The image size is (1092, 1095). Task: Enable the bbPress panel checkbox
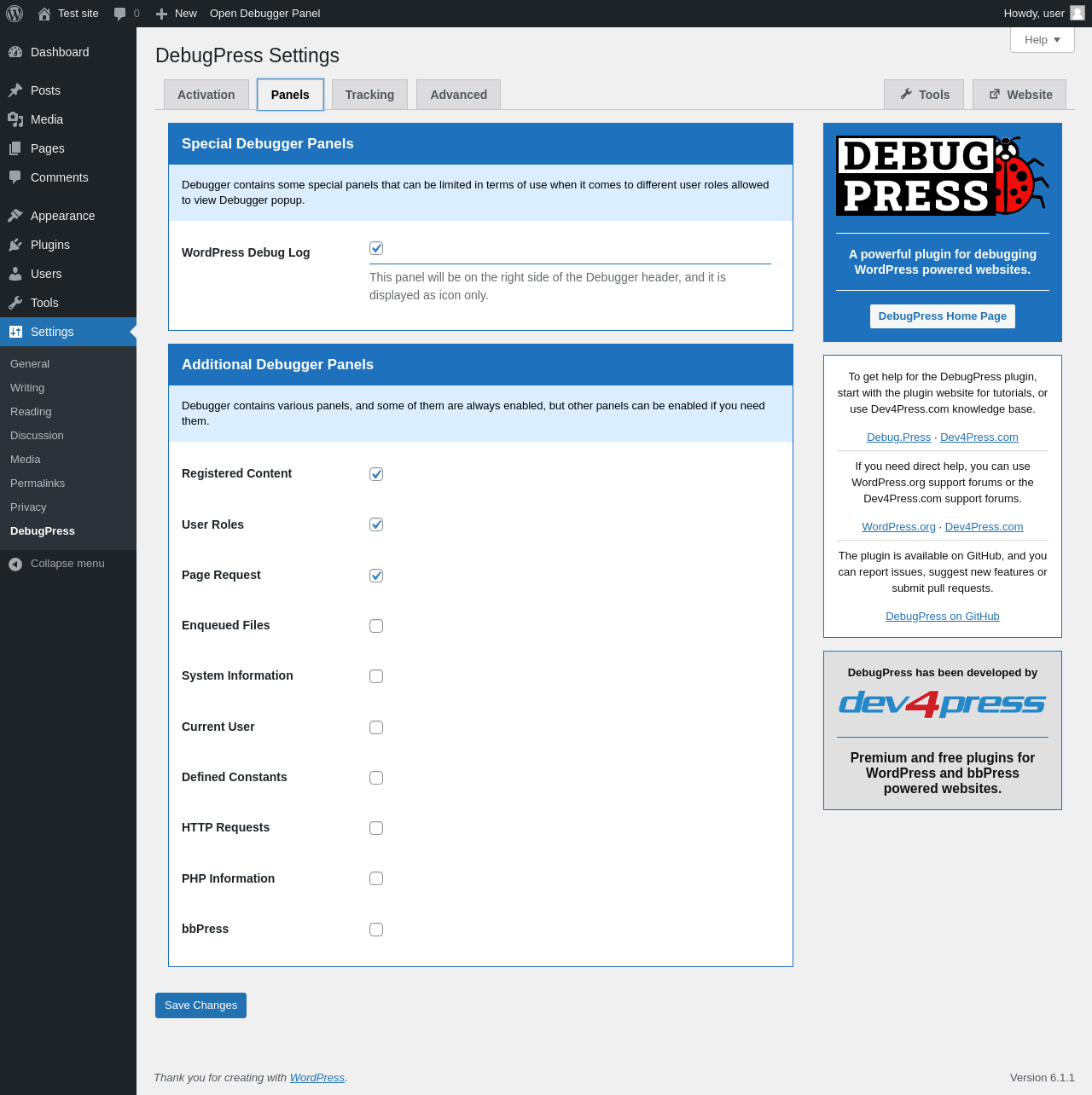[376, 930]
